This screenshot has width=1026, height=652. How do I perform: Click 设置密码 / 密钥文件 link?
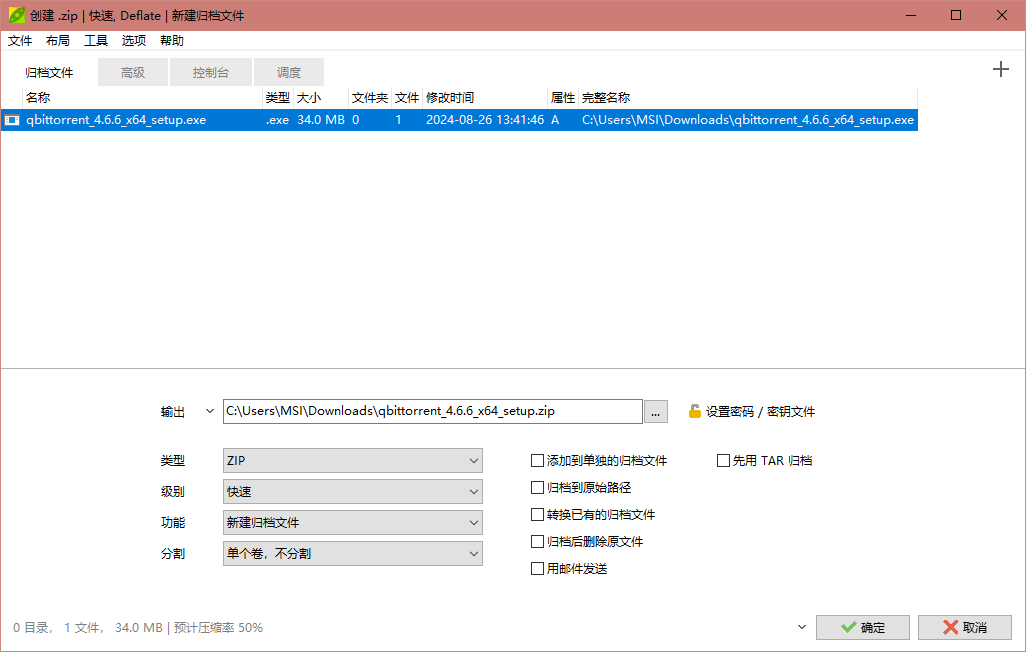pyautogui.click(x=760, y=411)
